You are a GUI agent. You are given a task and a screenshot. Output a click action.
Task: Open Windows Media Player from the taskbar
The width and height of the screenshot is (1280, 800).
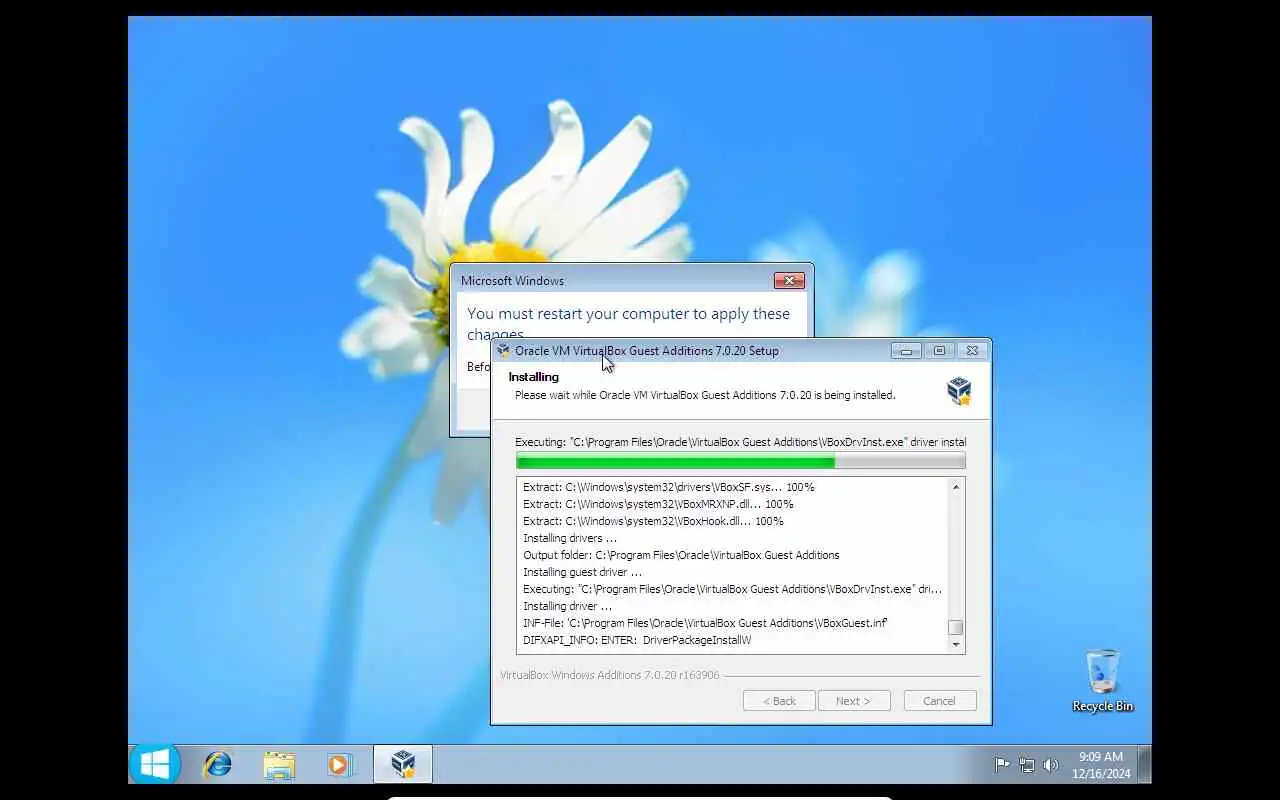tap(340, 765)
